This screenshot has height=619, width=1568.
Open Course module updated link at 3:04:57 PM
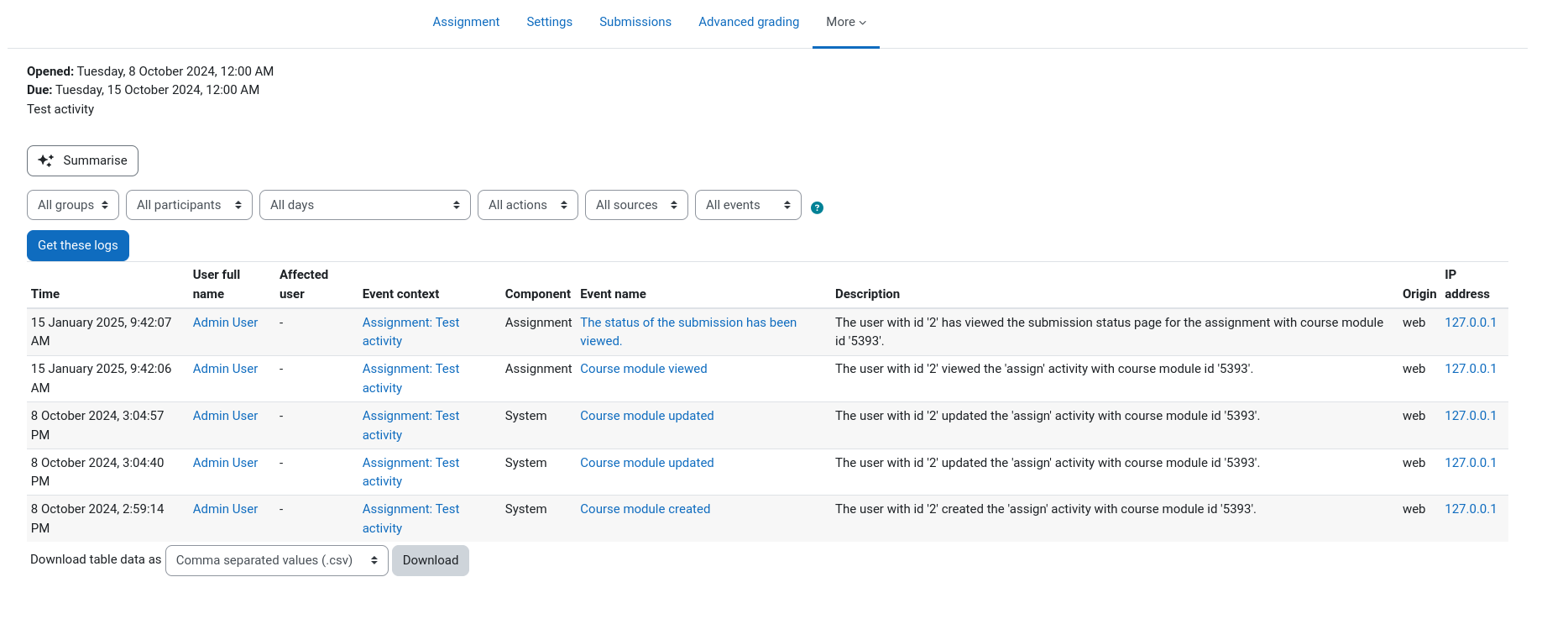pos(647,416)
